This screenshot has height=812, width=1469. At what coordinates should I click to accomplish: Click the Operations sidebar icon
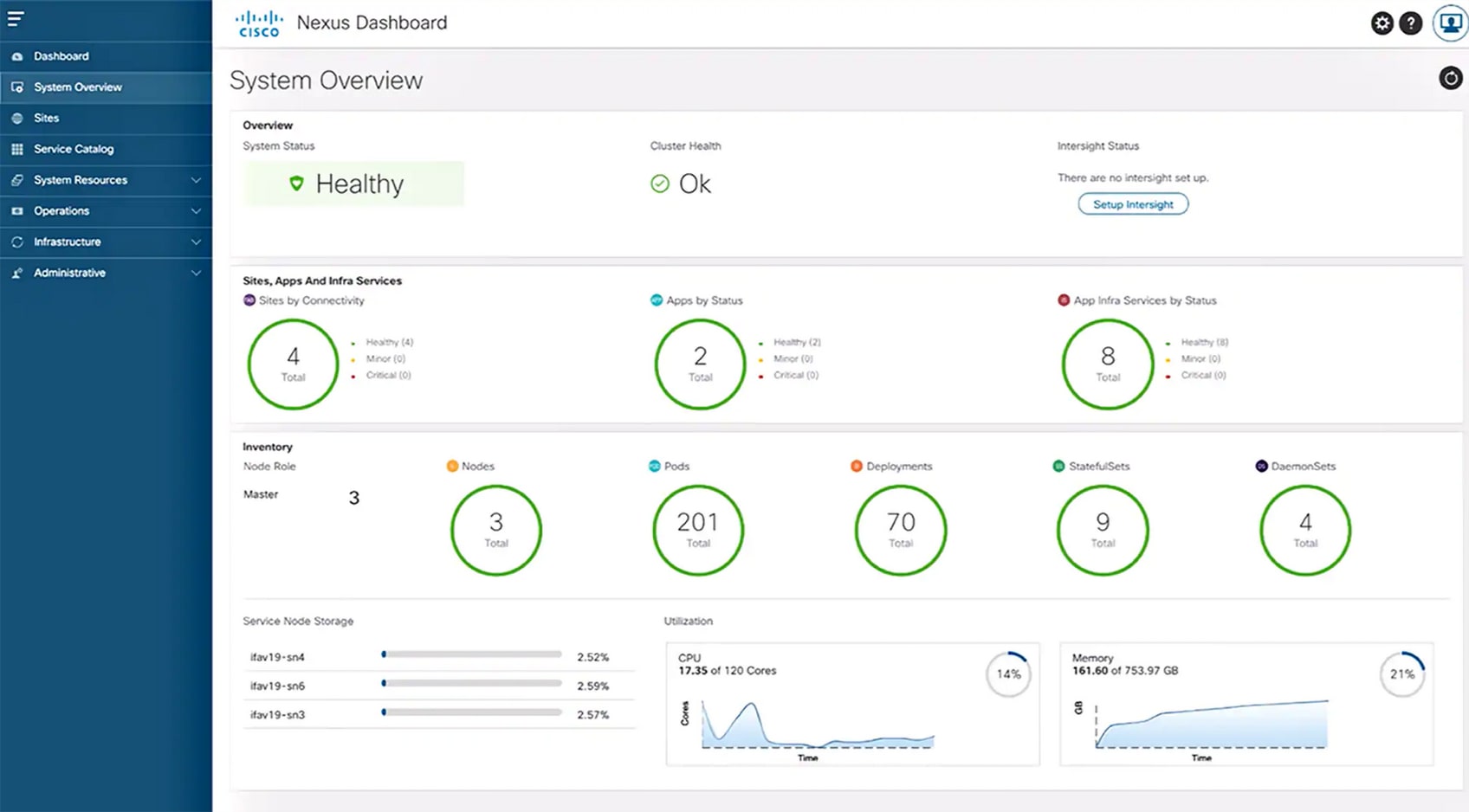coord(17,211)
